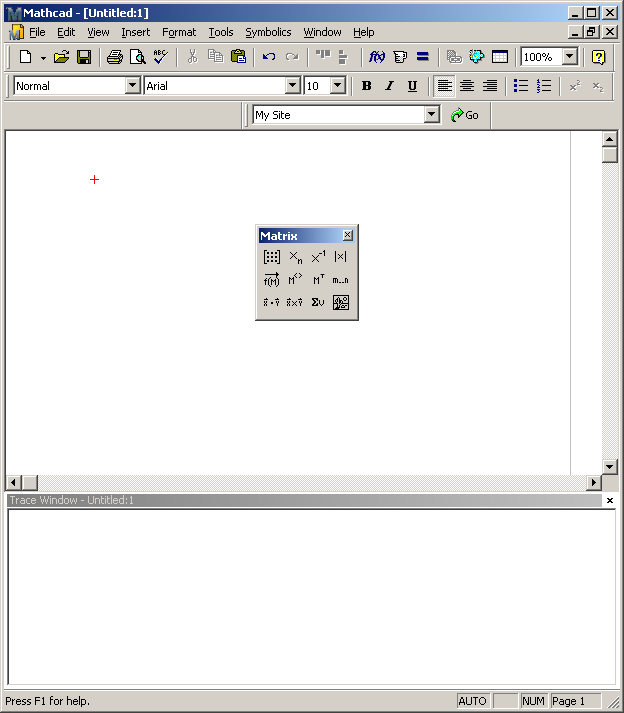Viewport: 624px width, 713px height.
Task: Insert matrix or vector from Matrix palette
Action: 272,257
